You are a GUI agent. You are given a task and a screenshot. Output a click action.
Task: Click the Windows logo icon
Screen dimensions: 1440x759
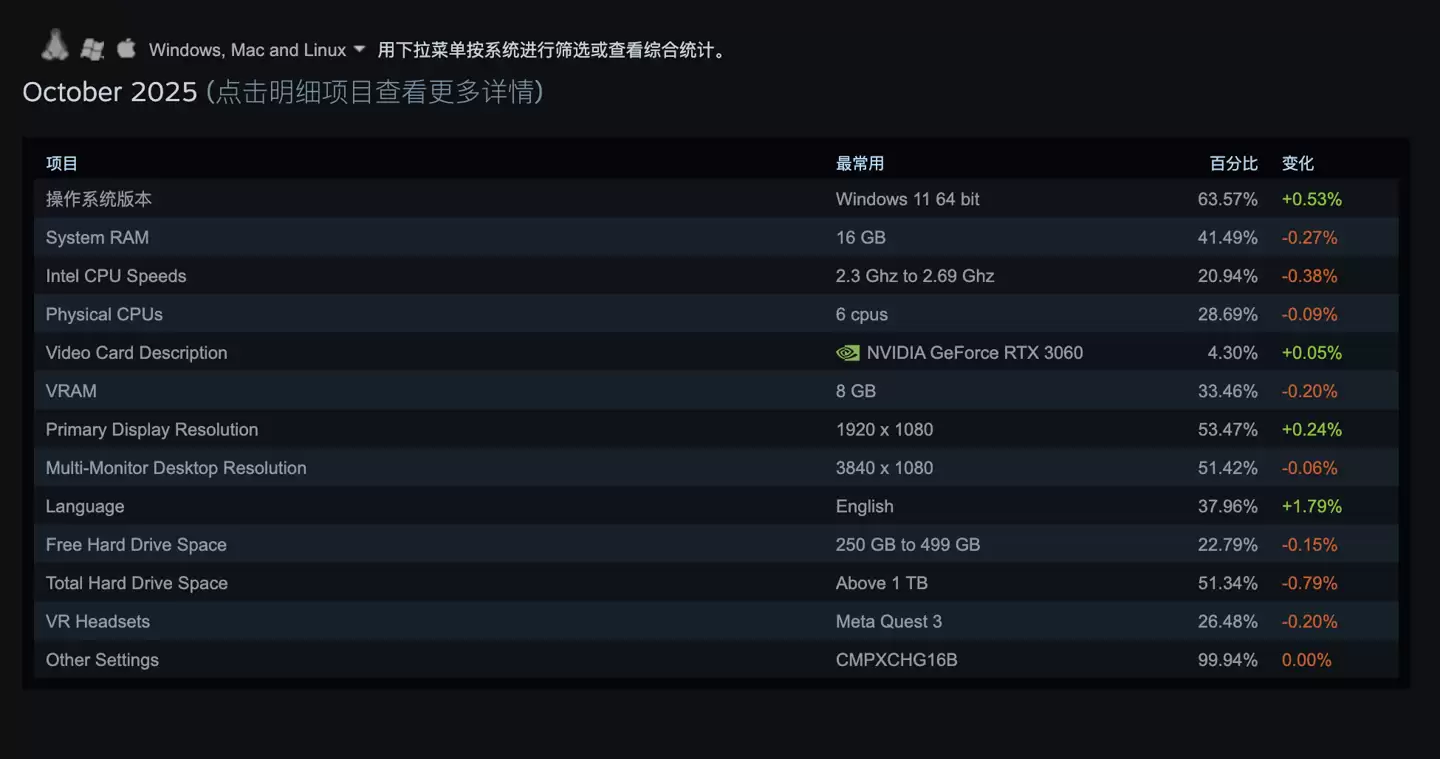92,47
